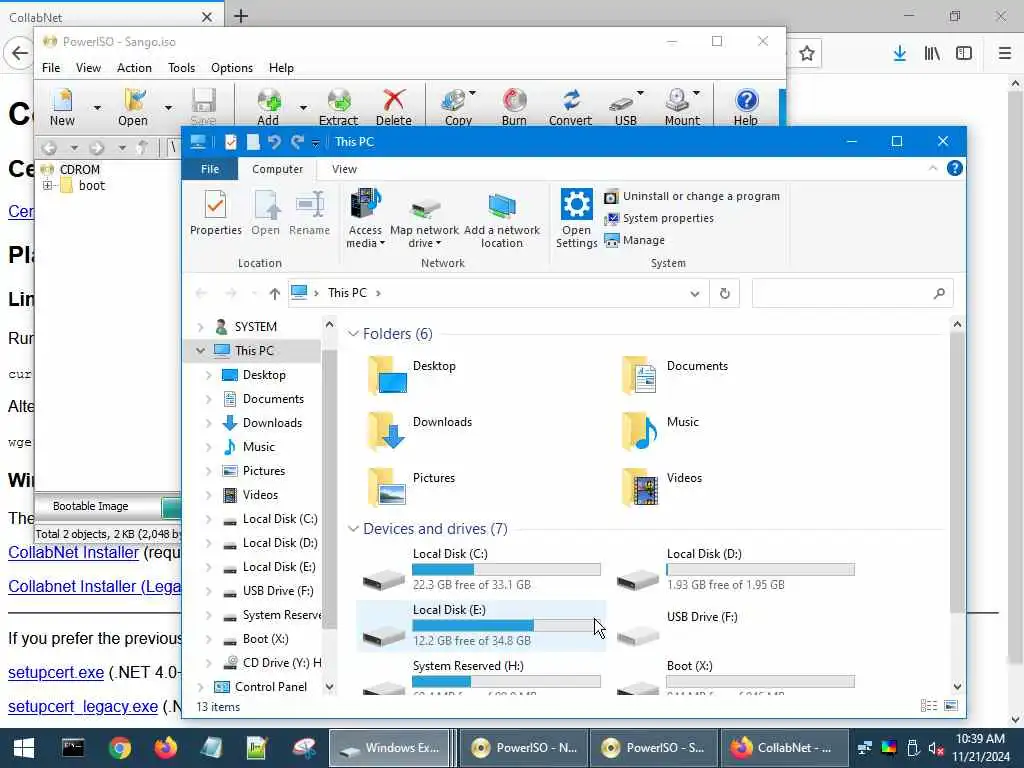Click Properties in the Explorer ribbon
The width and height of the screenshot is (1024, 768).
216,212
